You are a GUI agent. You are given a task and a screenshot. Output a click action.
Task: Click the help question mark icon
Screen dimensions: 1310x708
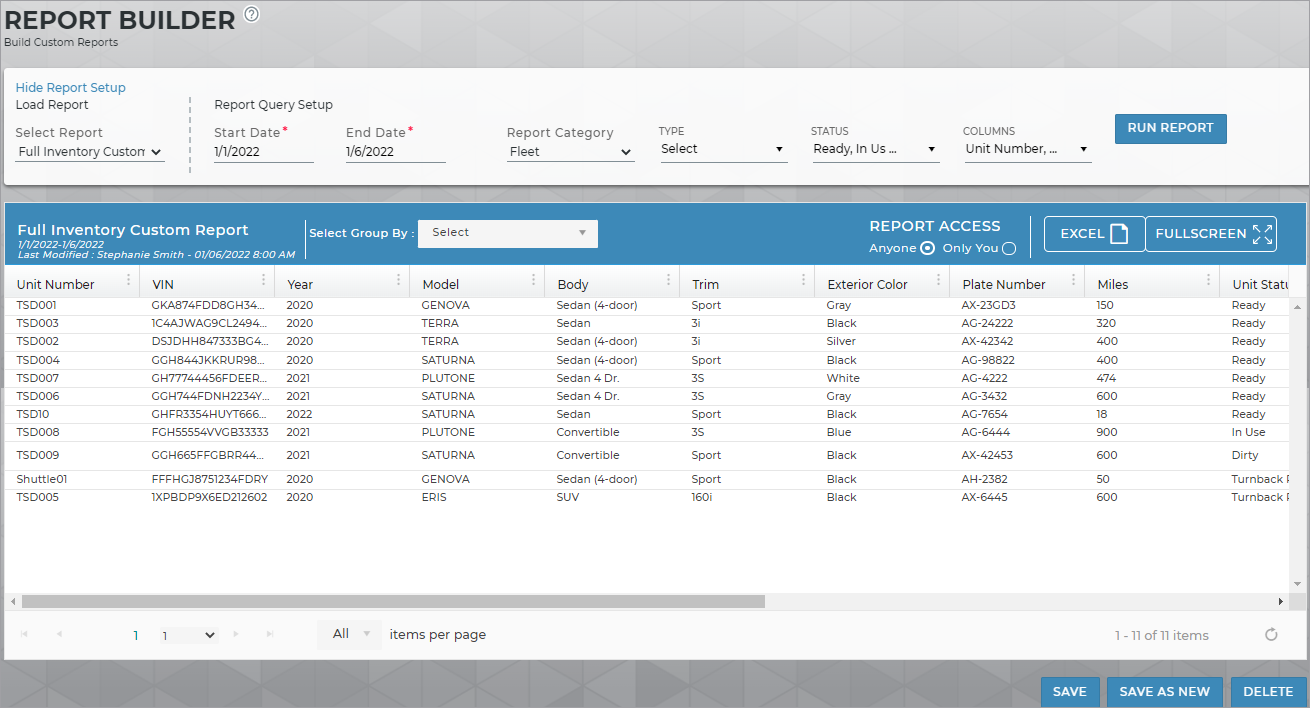[251, 14]
